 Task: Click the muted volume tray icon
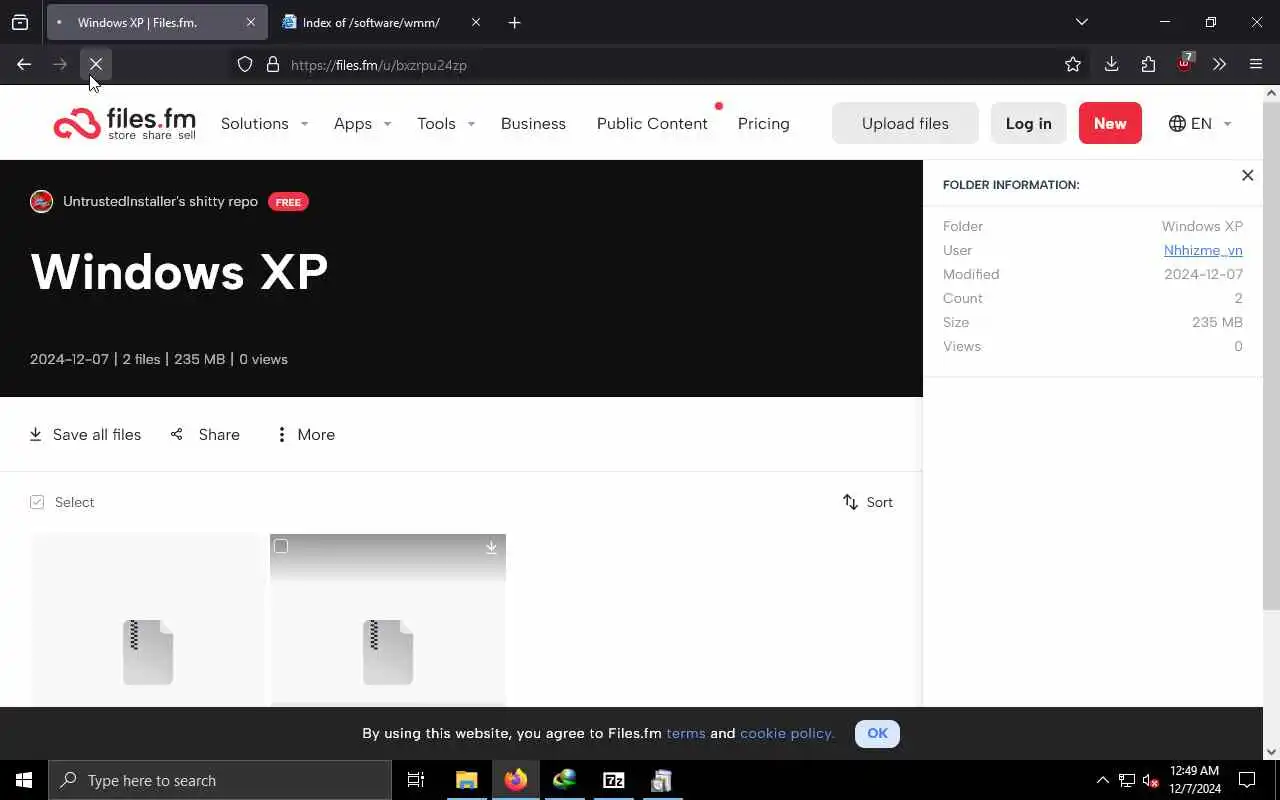point(1150,780)
